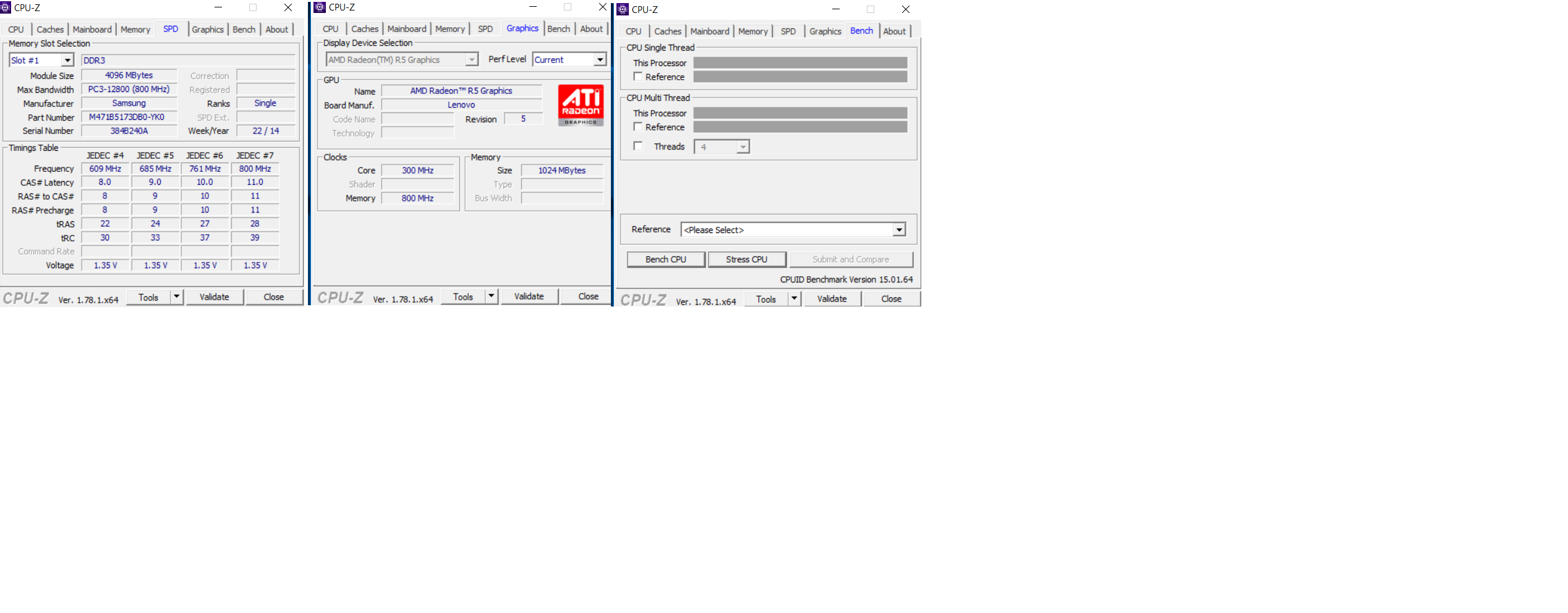Viewport: 1568px width, 613px height.
Task: Switch to the Caches tab
Action: click(50, 29)
